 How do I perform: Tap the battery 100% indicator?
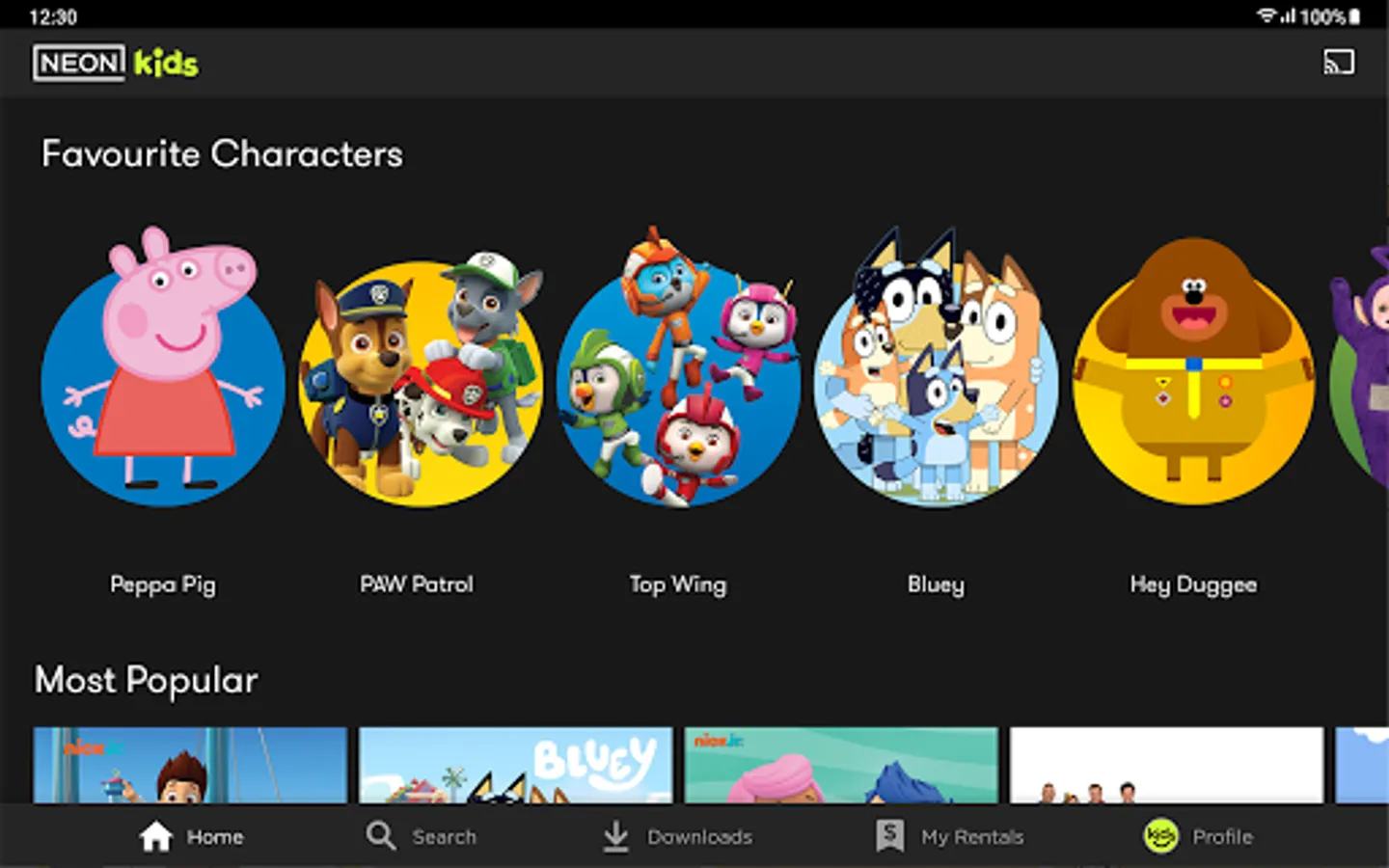click(1331, 16)
